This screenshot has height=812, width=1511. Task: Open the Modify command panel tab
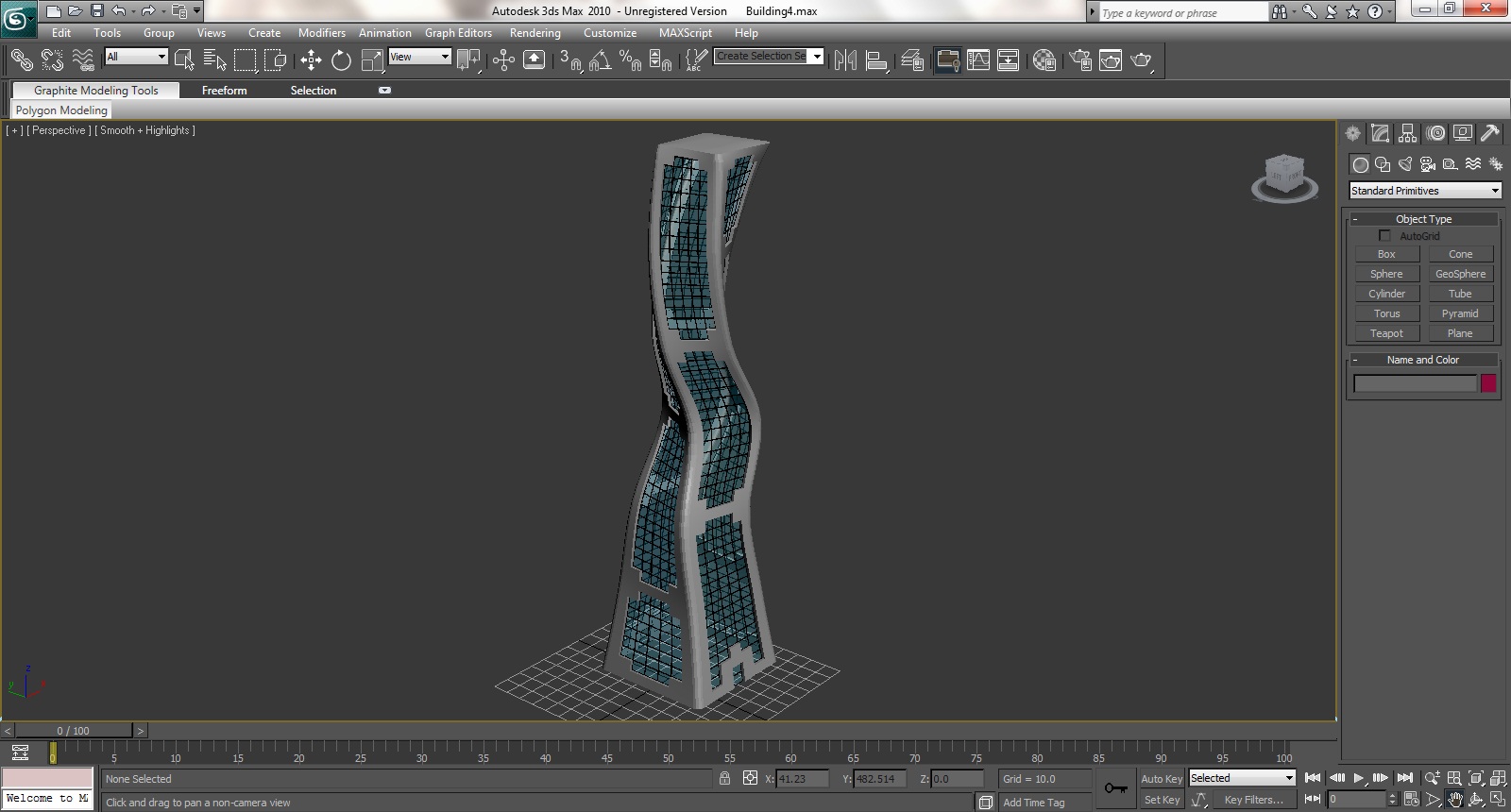[x=1381, y=133]
